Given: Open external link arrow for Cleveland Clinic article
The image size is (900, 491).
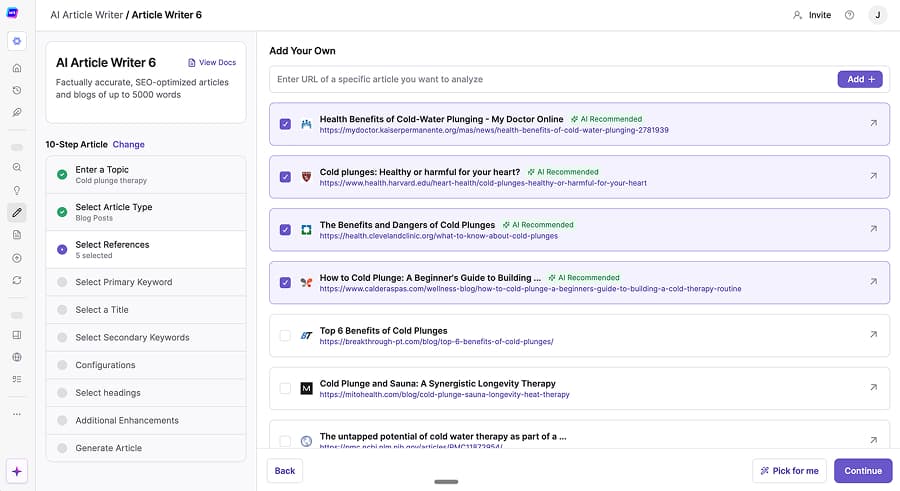Looking at the screenshot, I should click(x=873, y=229).
